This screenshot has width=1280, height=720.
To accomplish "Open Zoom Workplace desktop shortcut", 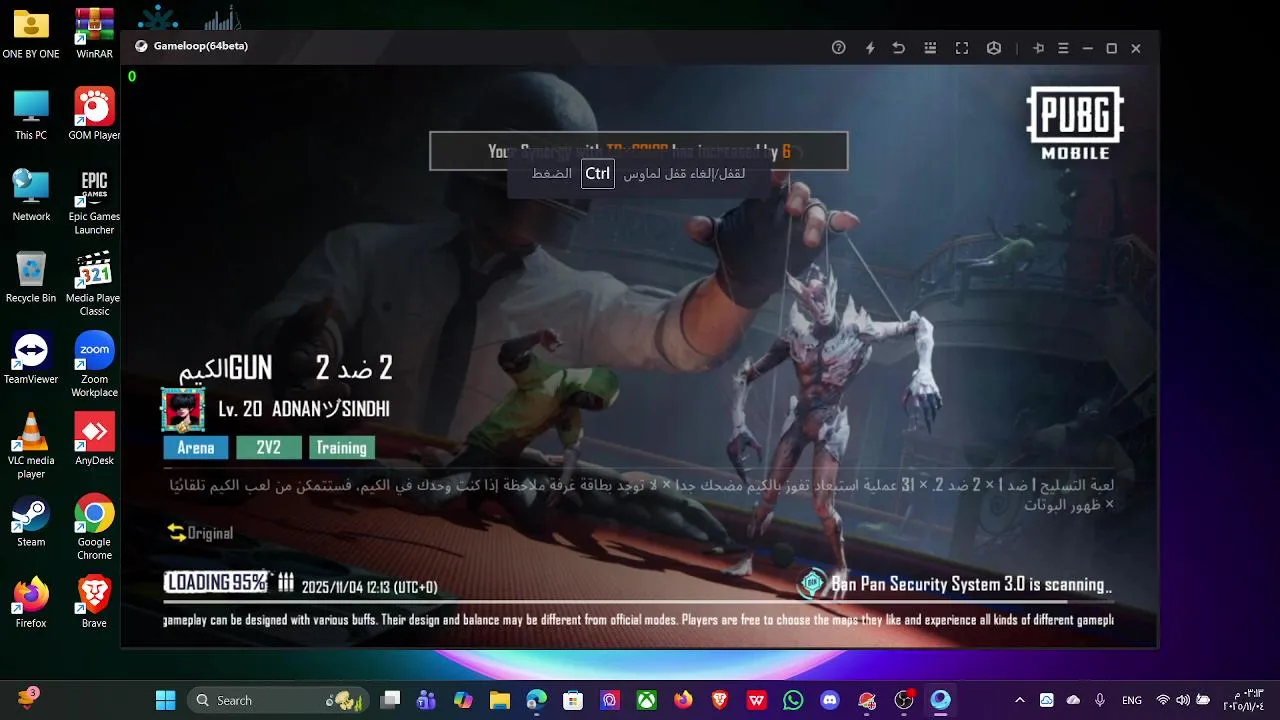I will (94, 365).
